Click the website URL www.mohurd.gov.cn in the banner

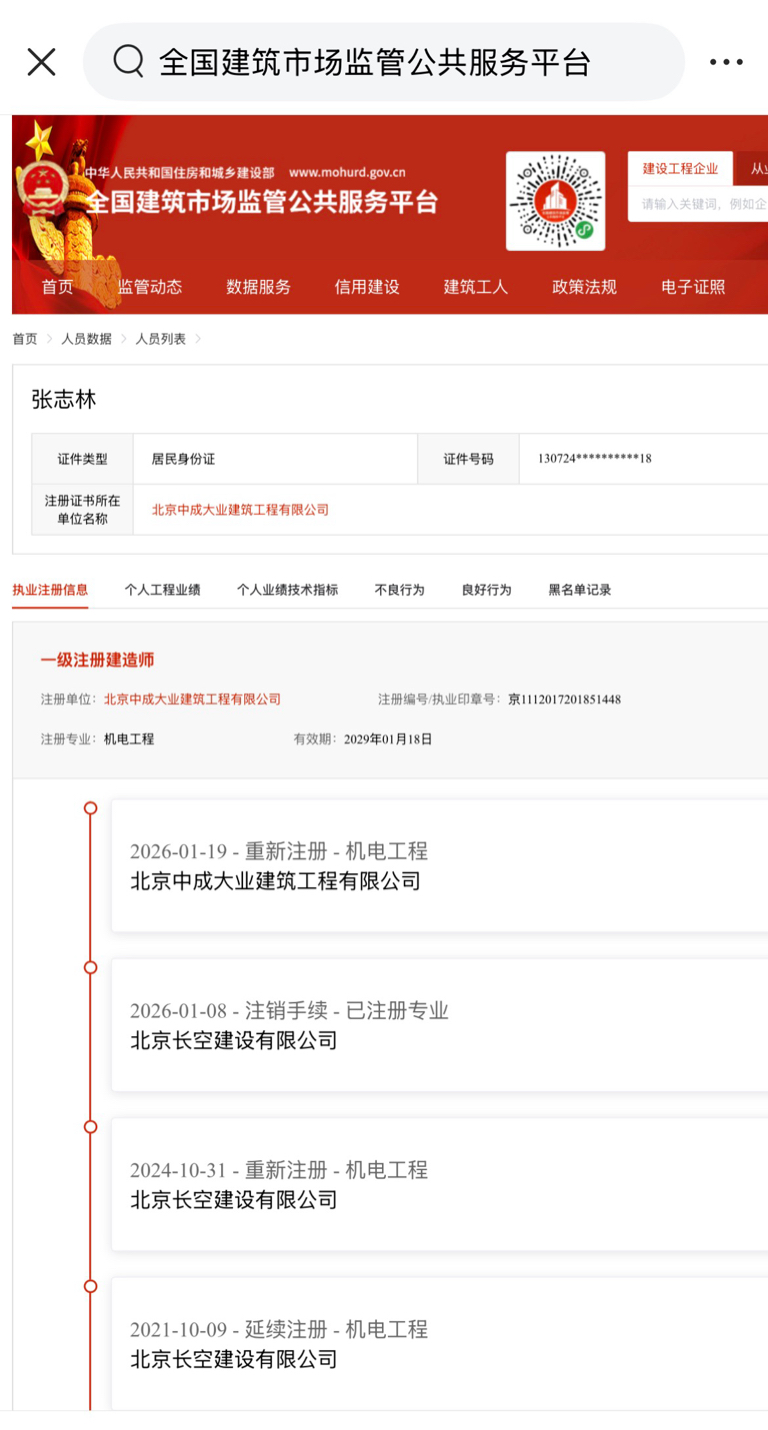pos(347,173)
